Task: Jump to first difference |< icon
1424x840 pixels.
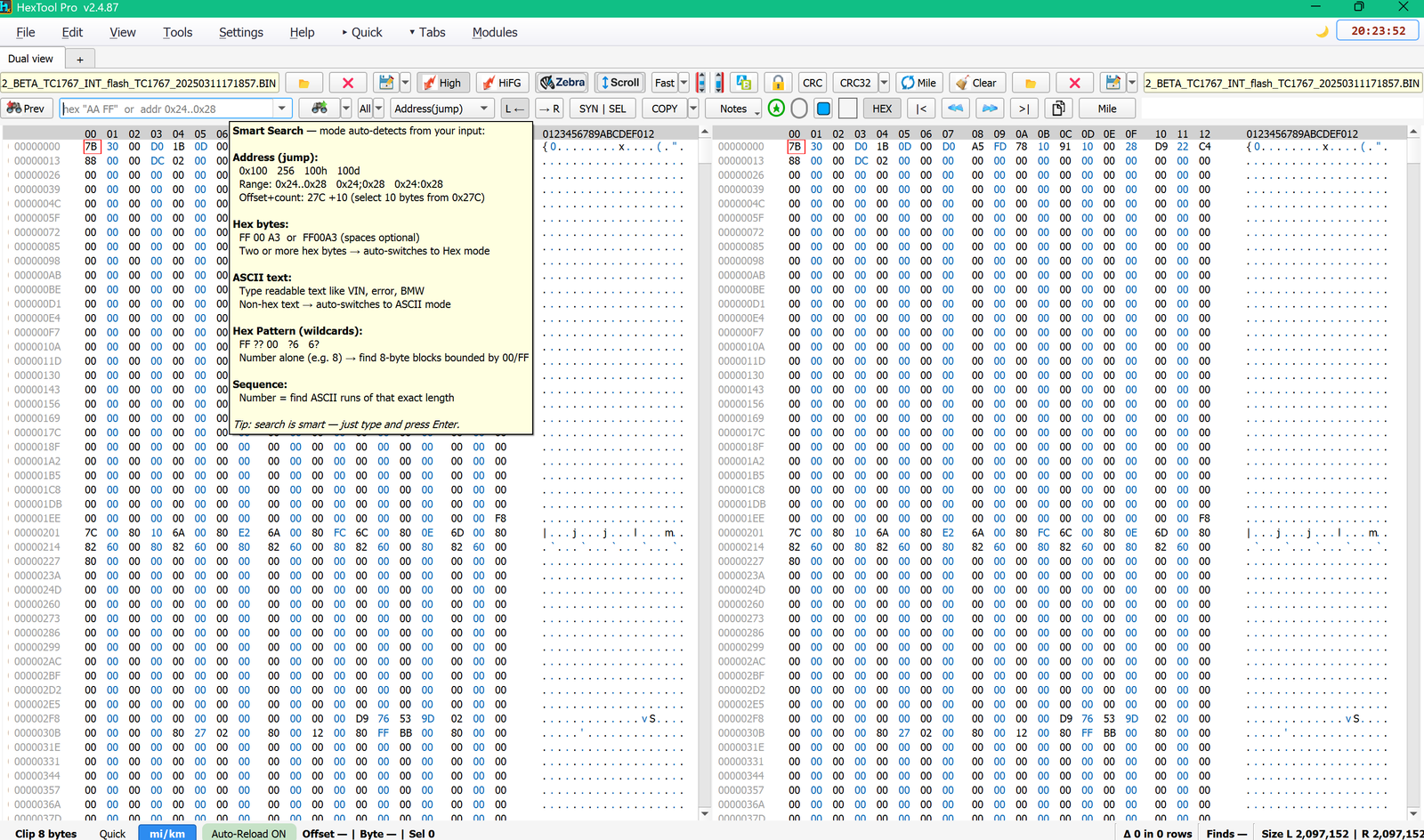Action: 922,109
